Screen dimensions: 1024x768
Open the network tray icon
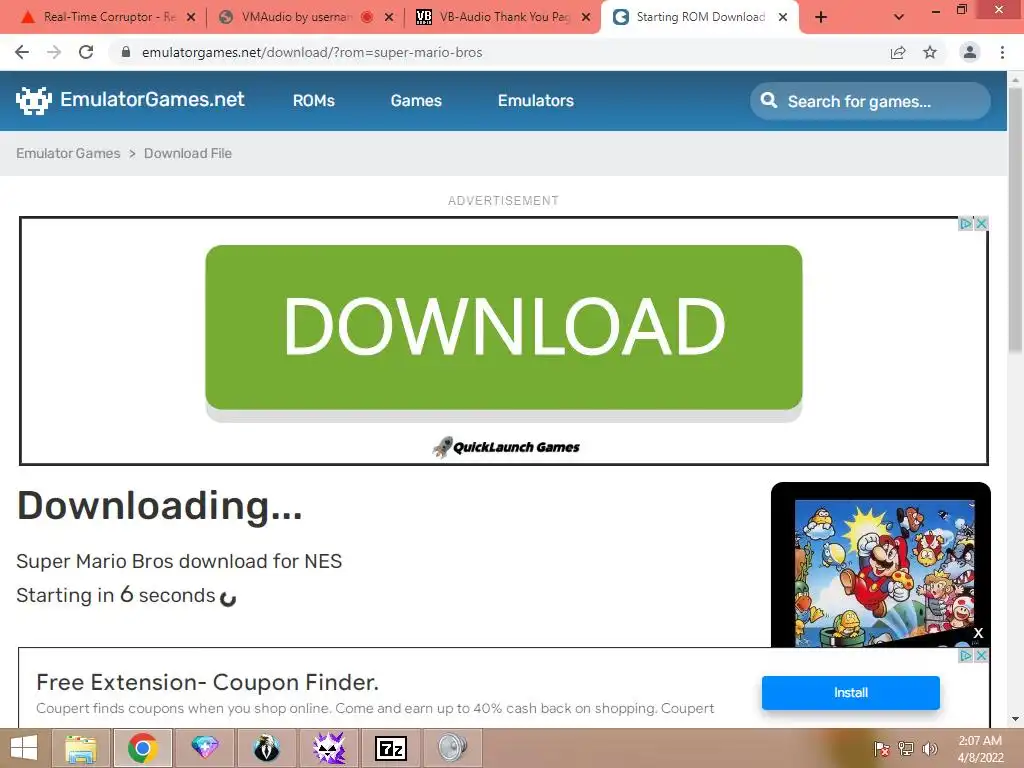(x=906, y=748)
